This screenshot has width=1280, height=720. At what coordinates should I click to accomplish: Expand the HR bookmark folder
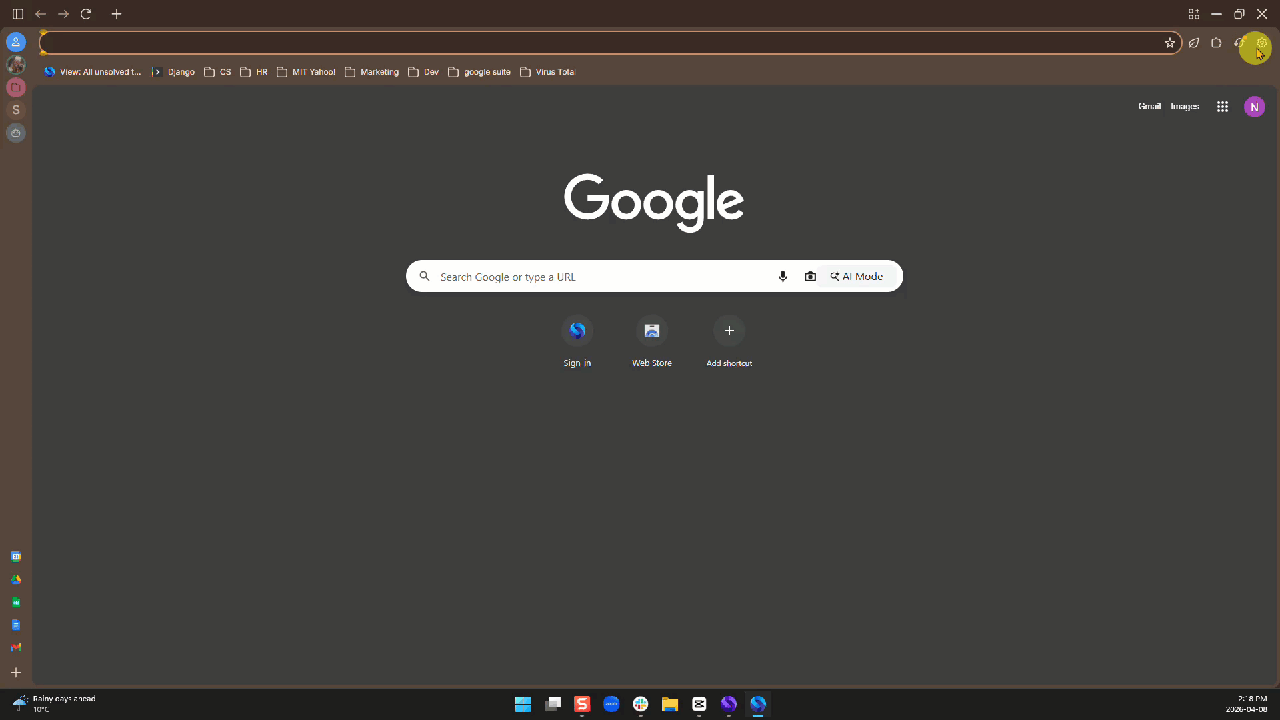[254, 72]
